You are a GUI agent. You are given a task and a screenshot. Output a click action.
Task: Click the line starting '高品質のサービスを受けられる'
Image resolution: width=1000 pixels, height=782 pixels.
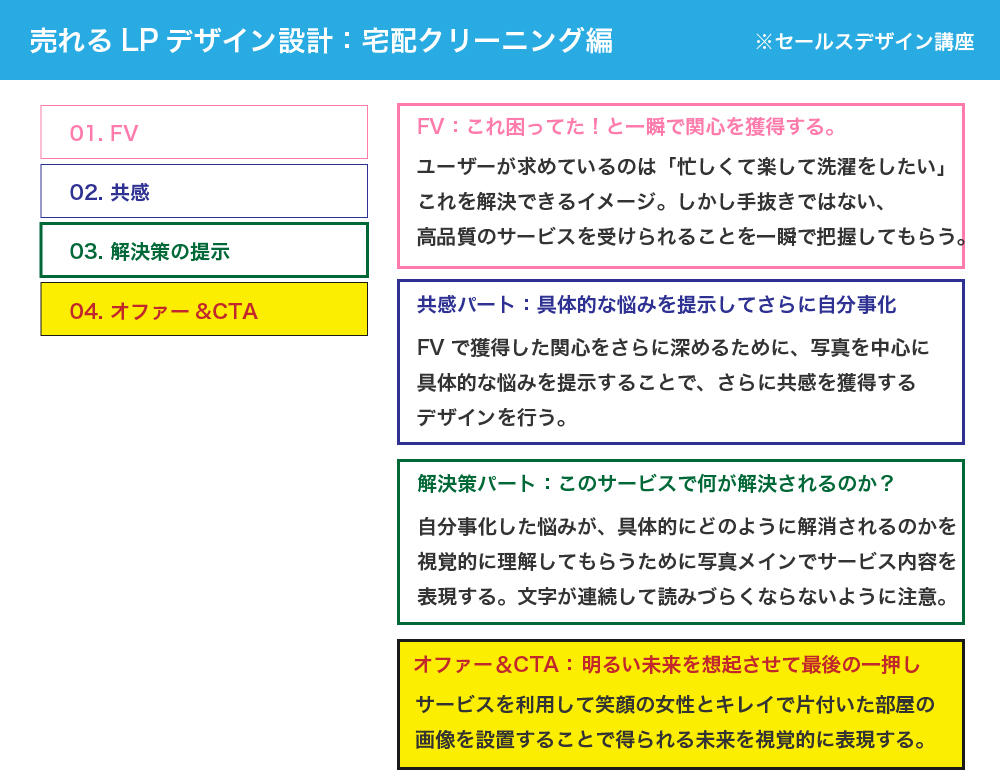[x=690, y=237]
